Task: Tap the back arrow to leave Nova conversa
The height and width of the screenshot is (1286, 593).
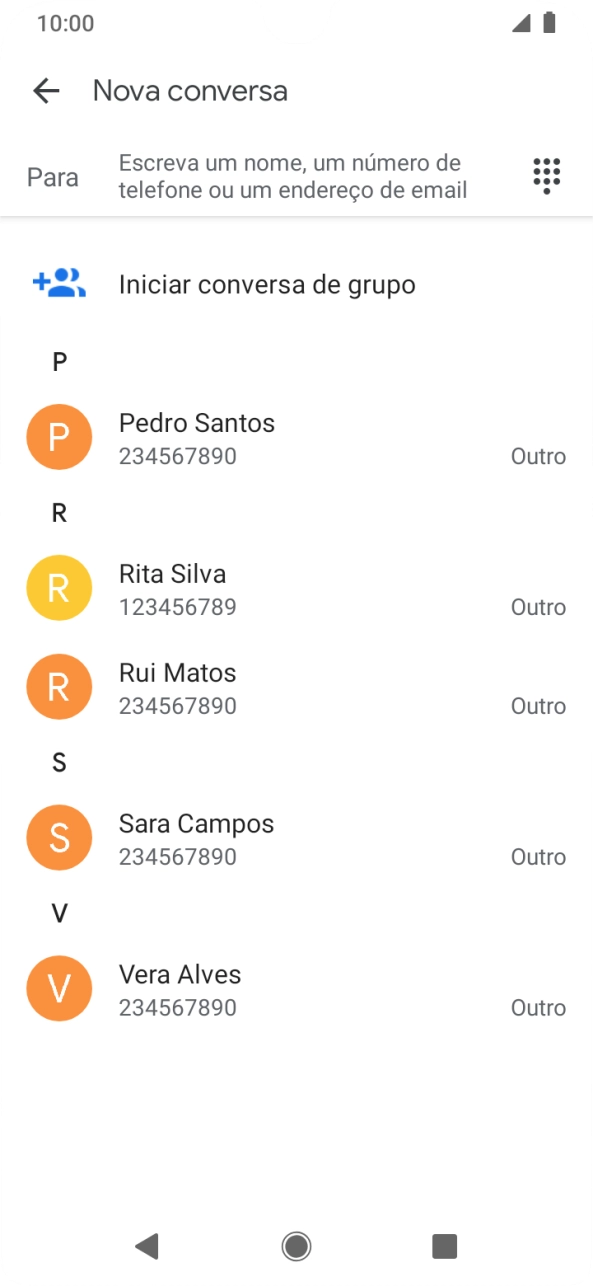Action: 45,90
